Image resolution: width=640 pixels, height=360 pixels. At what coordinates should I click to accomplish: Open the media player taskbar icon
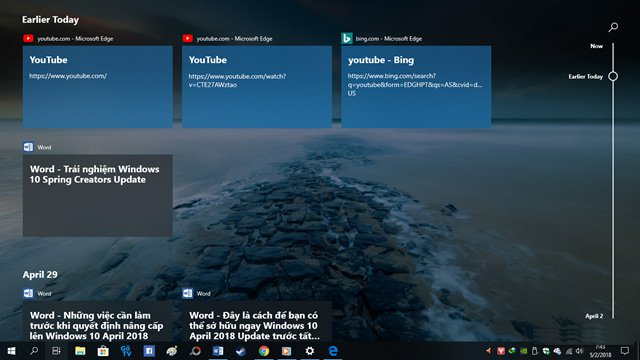[x=287, y=351]
